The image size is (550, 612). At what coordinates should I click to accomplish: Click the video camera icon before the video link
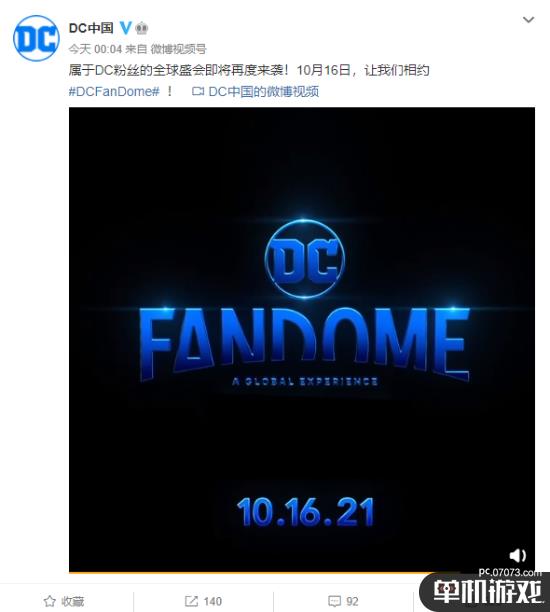(198, 91)
